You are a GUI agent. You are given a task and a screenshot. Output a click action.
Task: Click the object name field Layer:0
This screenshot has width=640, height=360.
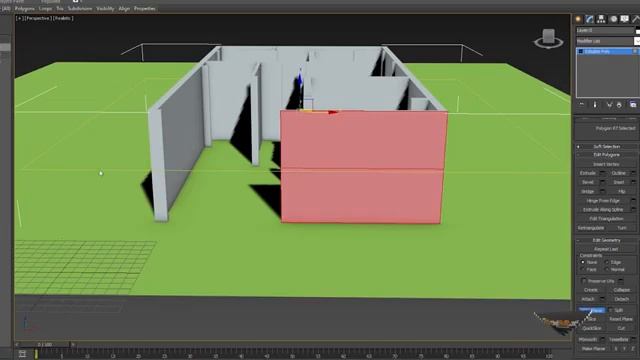605,30
